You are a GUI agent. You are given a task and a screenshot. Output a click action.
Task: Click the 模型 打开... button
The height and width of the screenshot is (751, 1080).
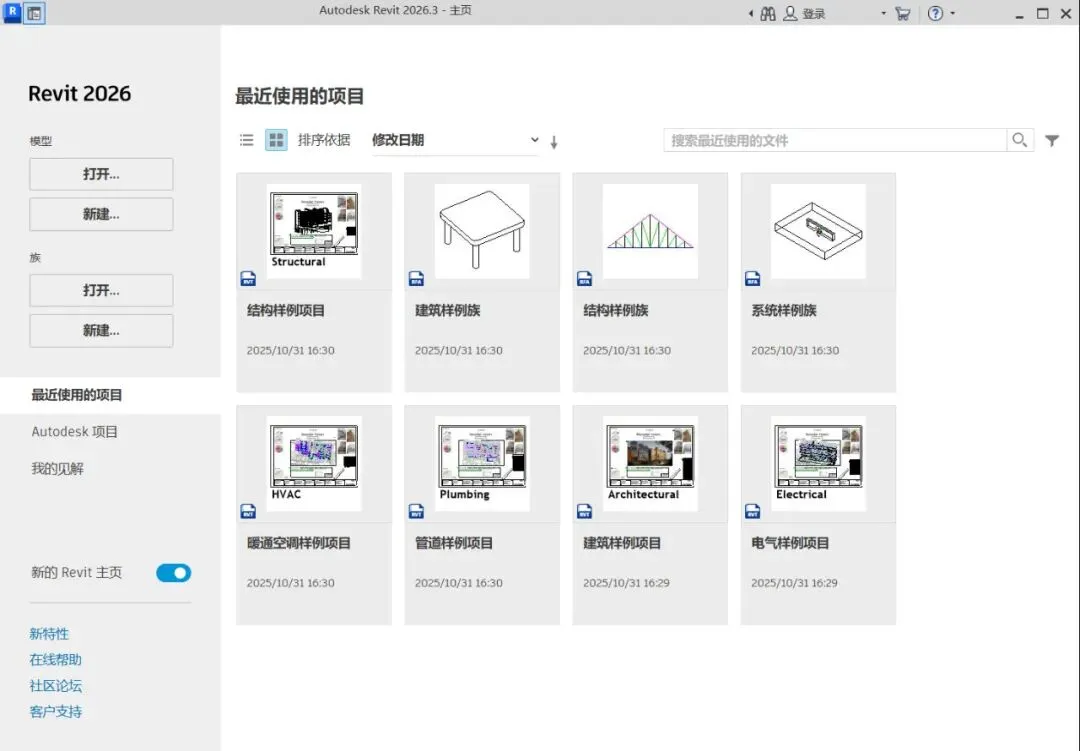pyautogui.click(x=101, y=174)
